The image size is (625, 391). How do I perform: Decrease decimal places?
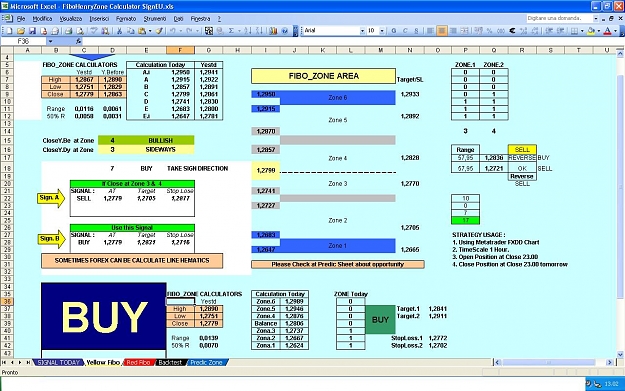(x=535, y=31)
